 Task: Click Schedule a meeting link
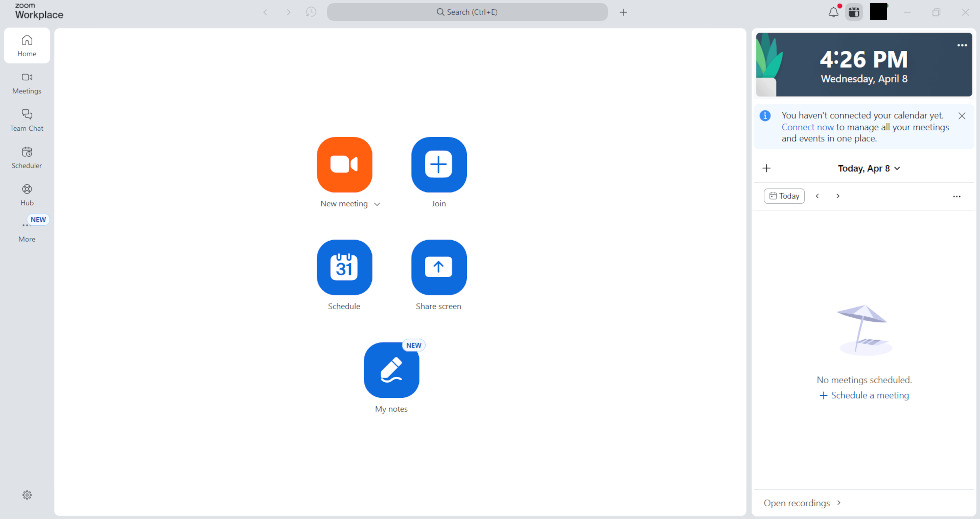click(864, 395)
